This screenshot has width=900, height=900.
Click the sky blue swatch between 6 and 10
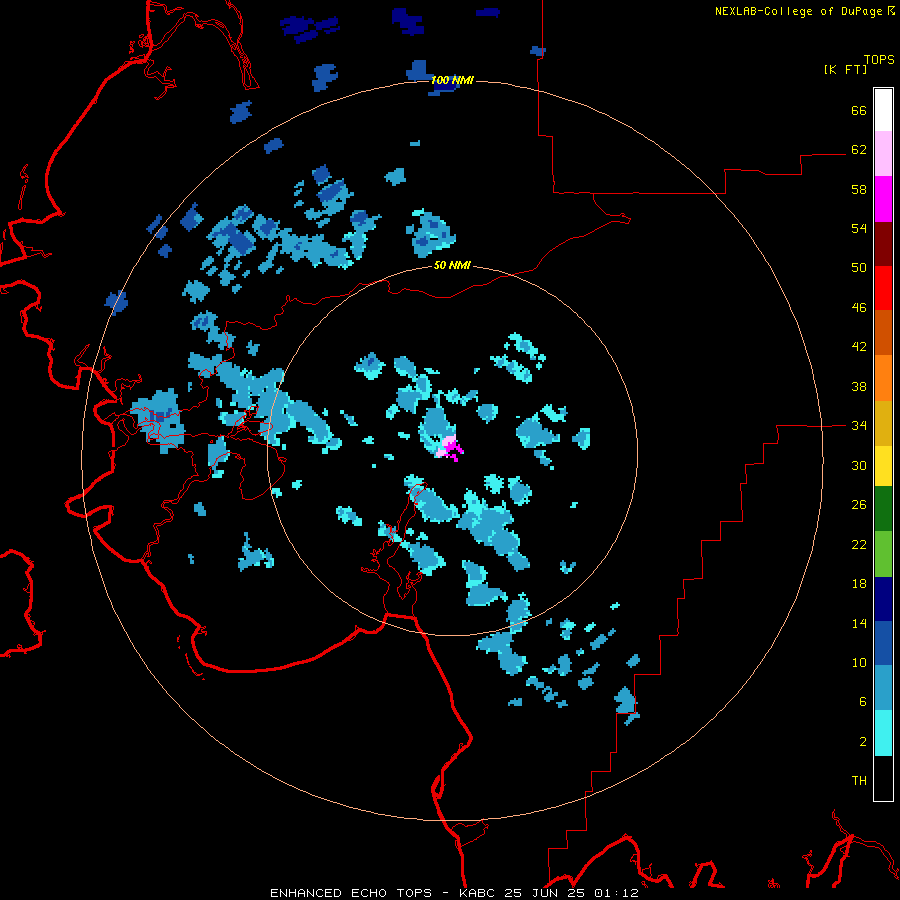click(883, 688)
